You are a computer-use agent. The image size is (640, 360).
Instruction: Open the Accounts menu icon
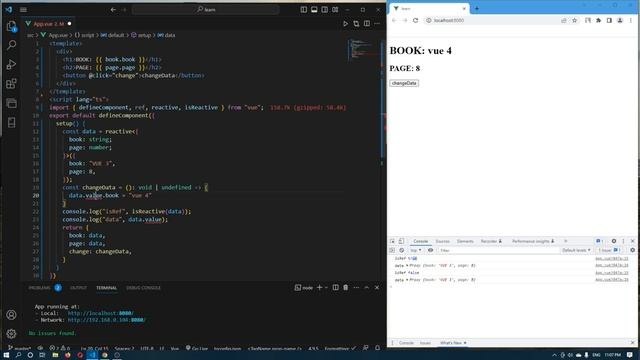tap(11, 315)
